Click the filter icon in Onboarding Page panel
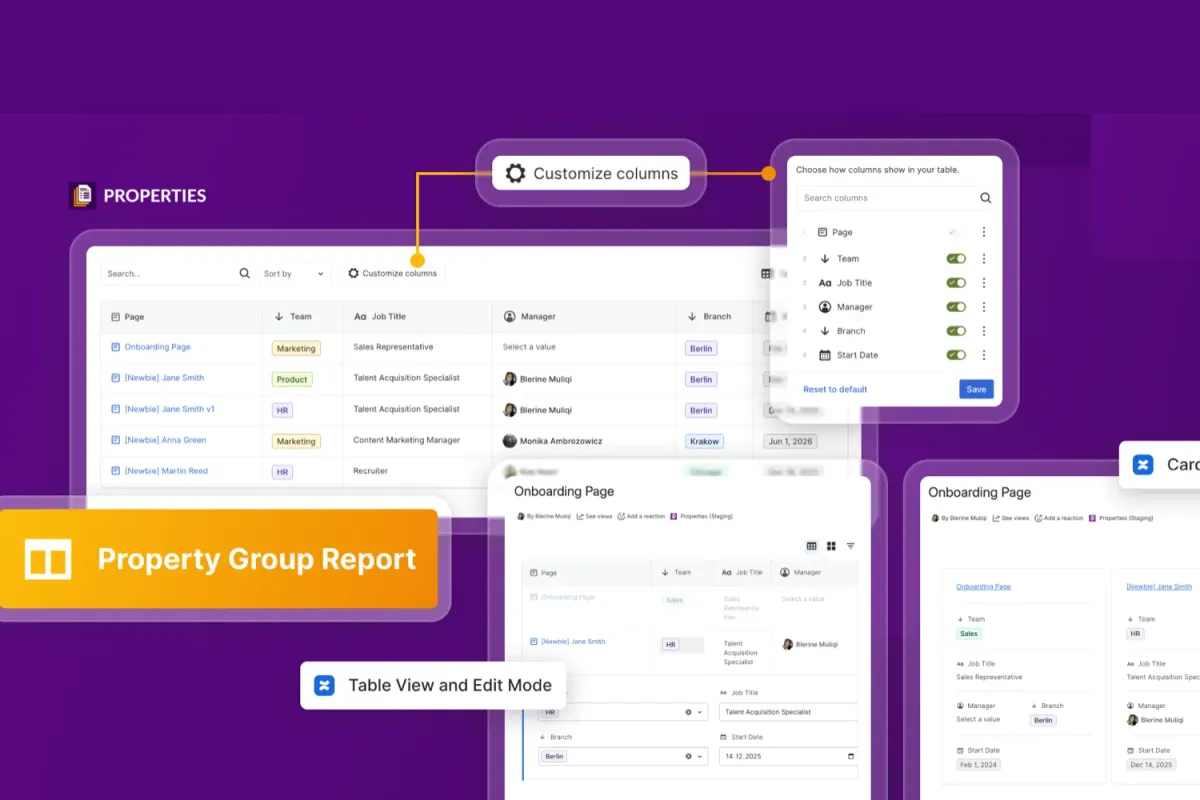The image size is (1200, 800). click(x=851, y=546)
